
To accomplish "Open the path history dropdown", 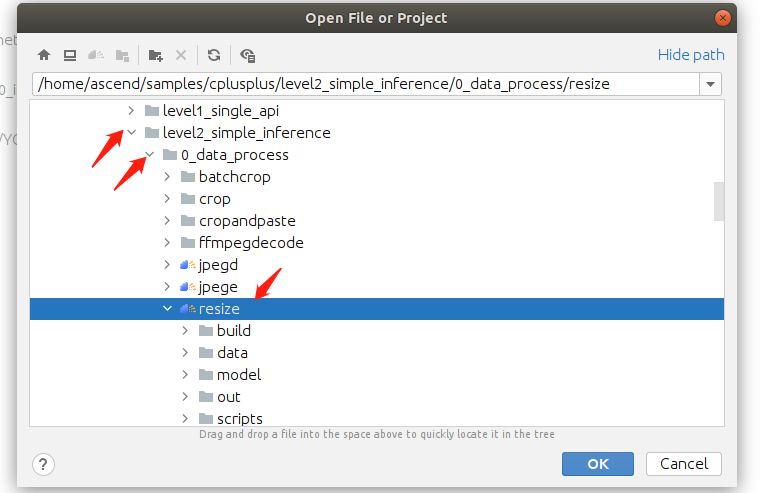I will pyautogui.click(x=710, y=84).
